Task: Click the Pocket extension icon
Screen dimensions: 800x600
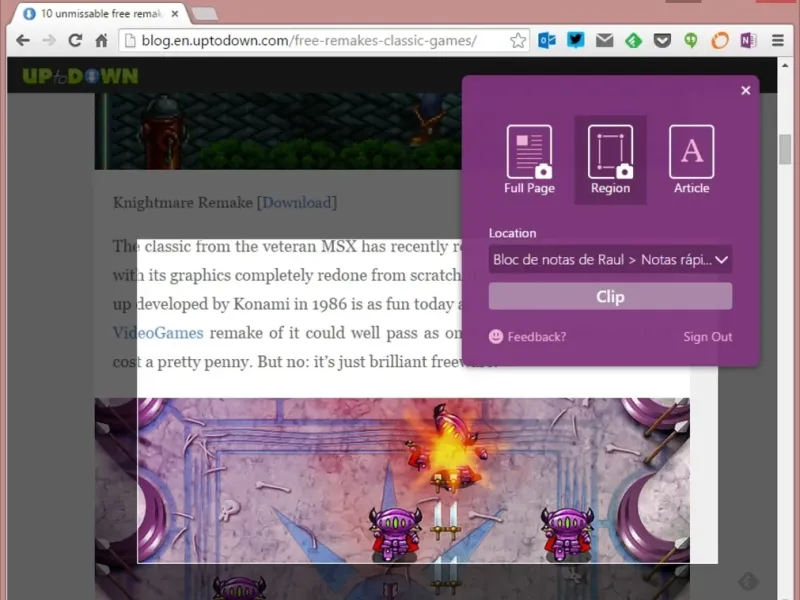Action: tap(662, 40)
